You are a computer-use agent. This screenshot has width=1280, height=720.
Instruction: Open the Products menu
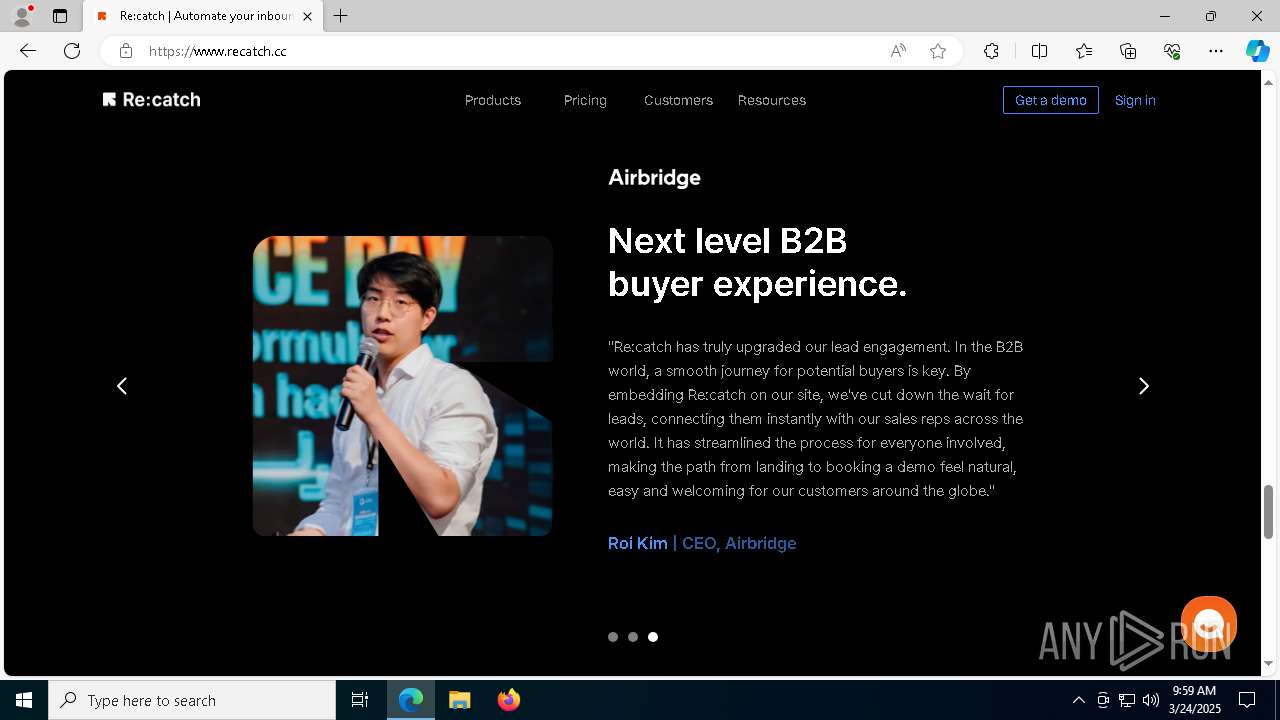[493, 100]
